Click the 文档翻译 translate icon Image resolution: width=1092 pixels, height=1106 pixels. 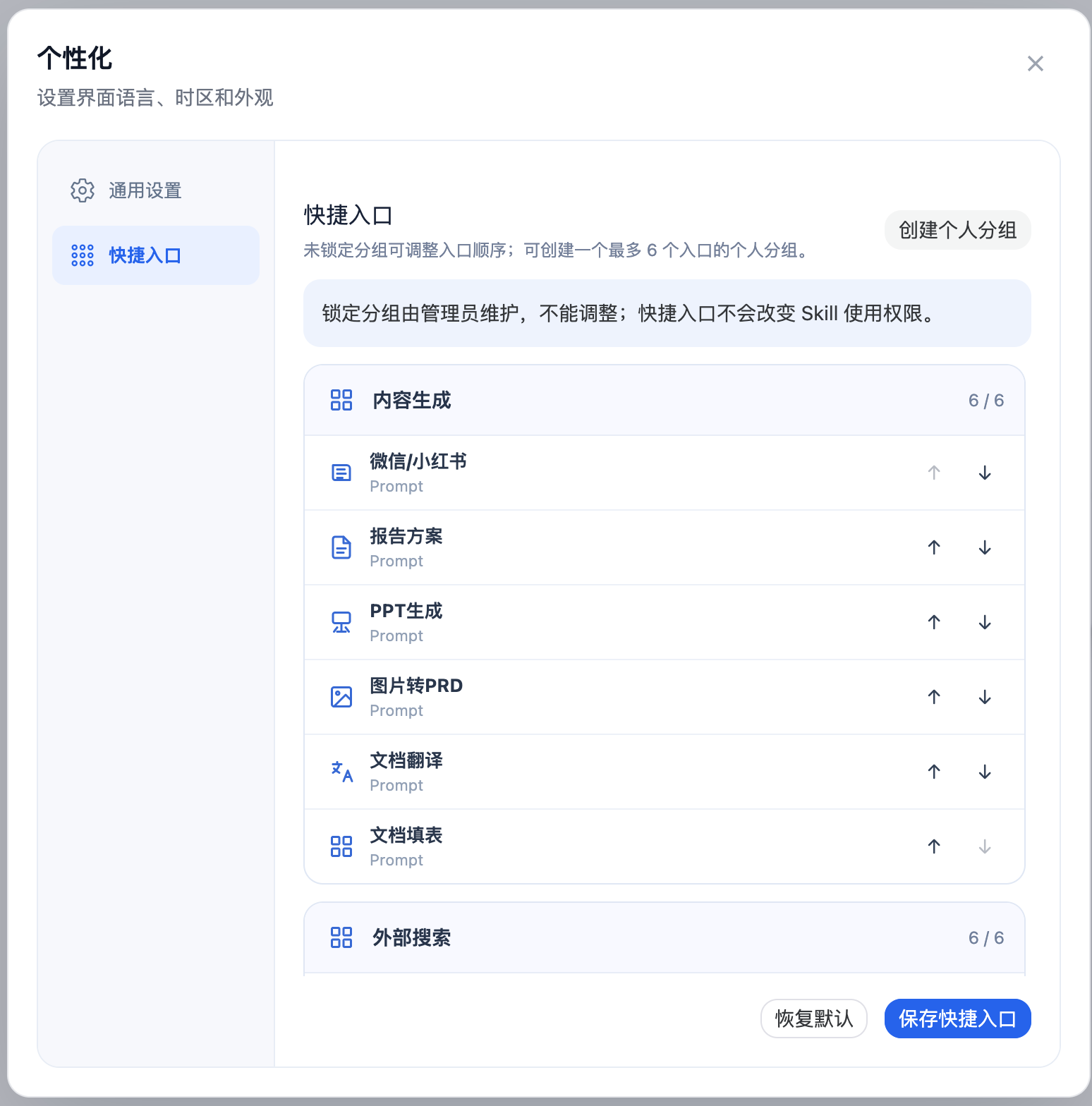[x=341, y=772]
